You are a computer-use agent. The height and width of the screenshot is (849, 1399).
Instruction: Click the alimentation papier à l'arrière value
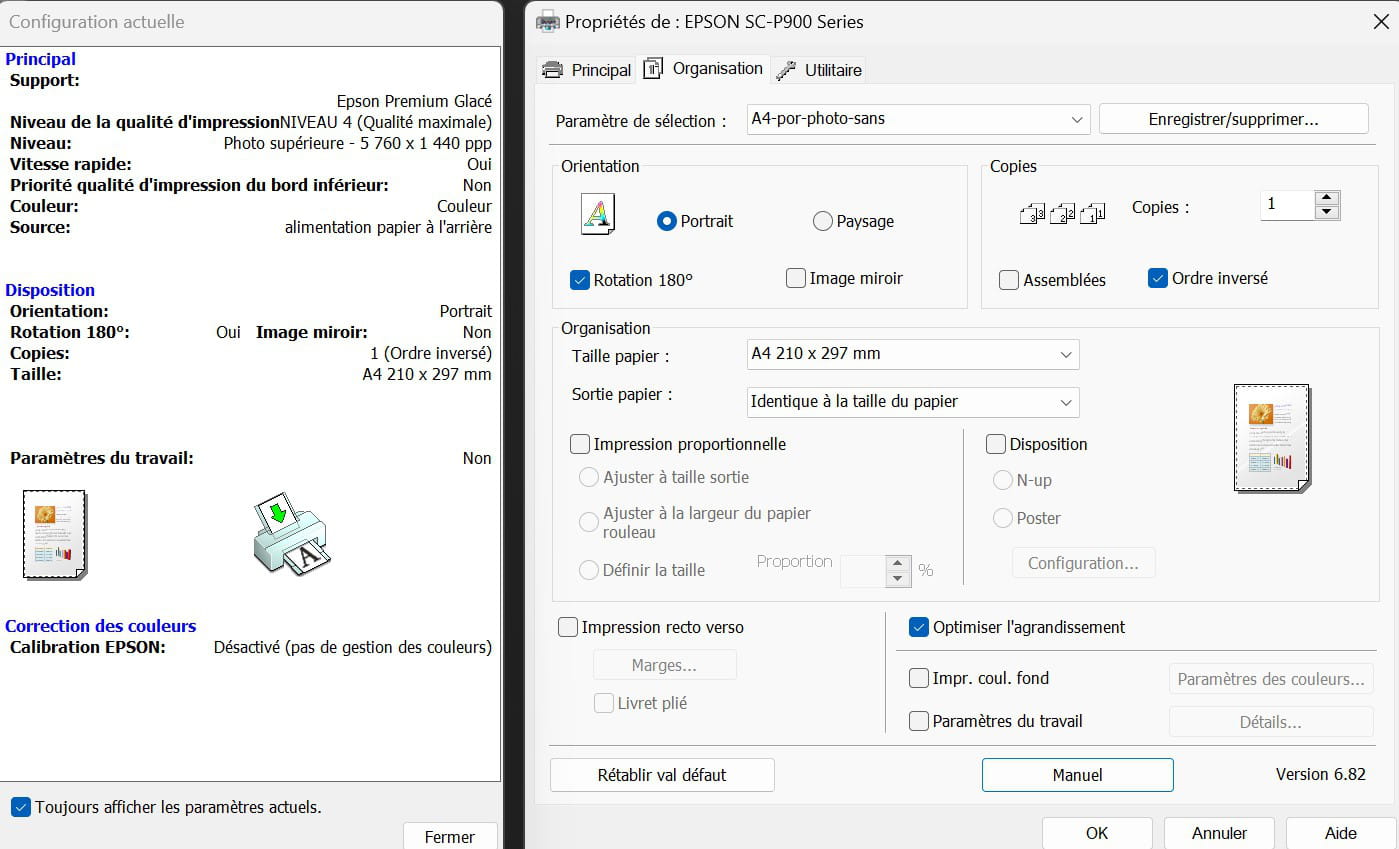[x=388, y=227]
